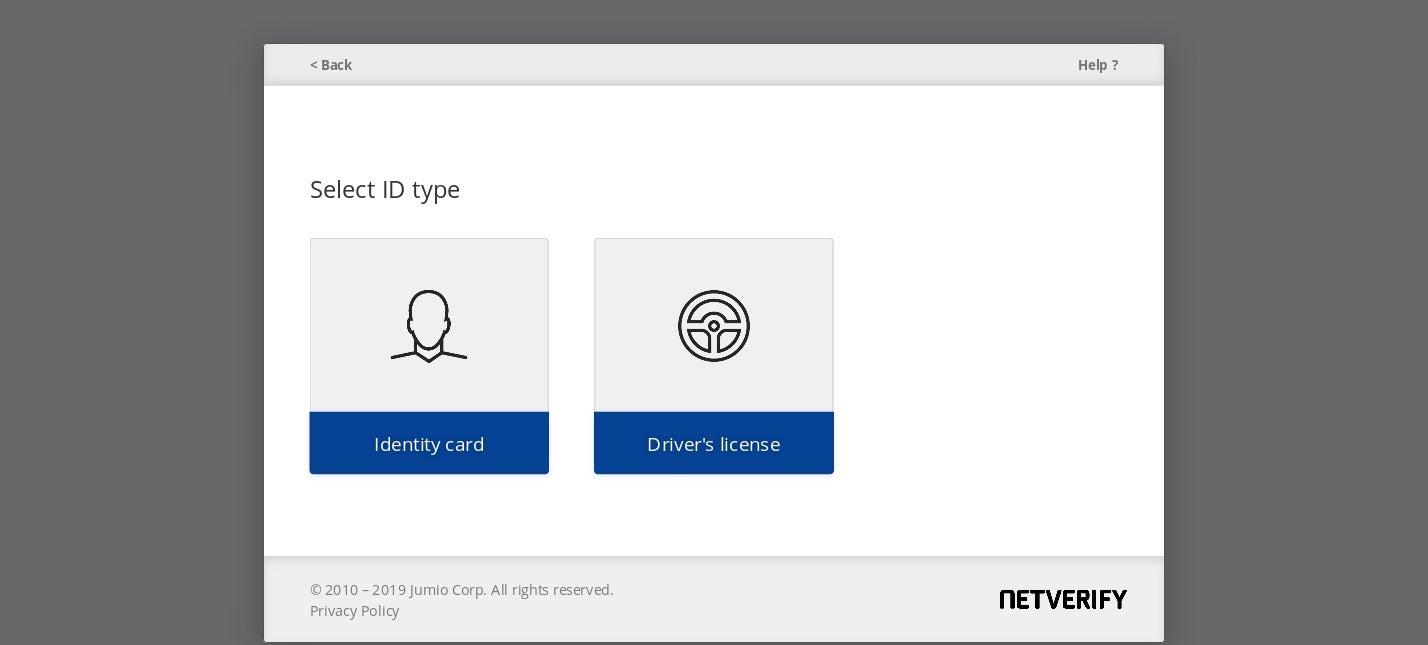Click the Jumio Corp copyright text
Image resolution: width=1428 pixels, height=645 pixels.
pyautogui.click(x=461, y=590)
